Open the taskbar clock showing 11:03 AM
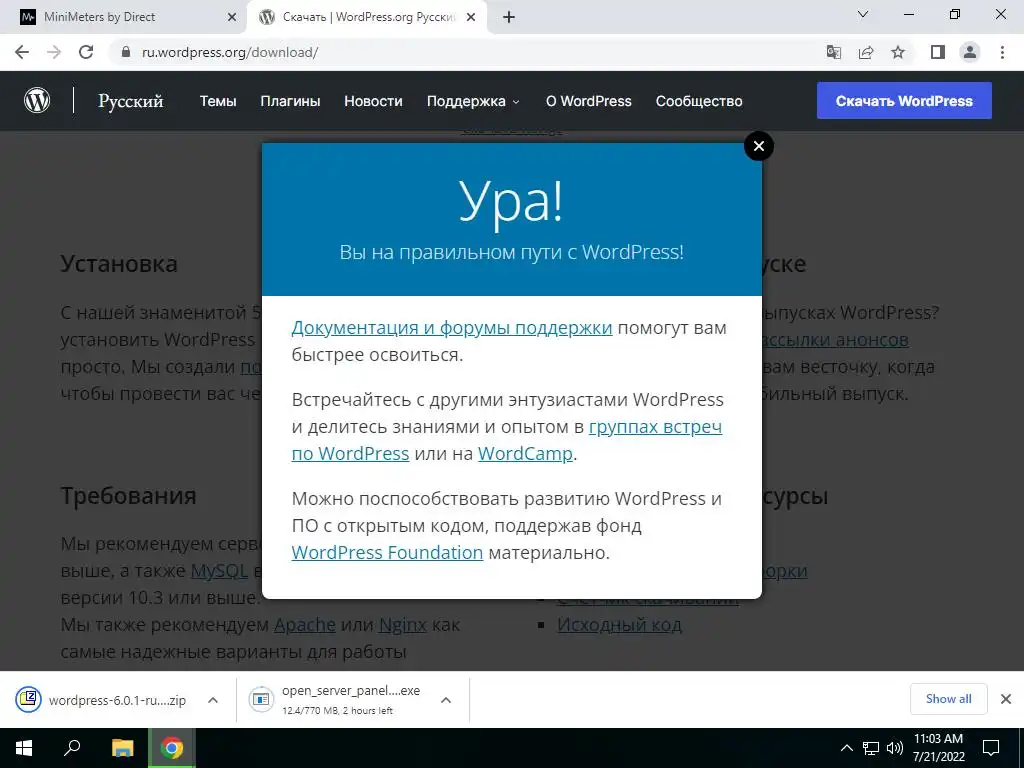The height and width of the screenshot is (768, 1024). tap(938, 748)
